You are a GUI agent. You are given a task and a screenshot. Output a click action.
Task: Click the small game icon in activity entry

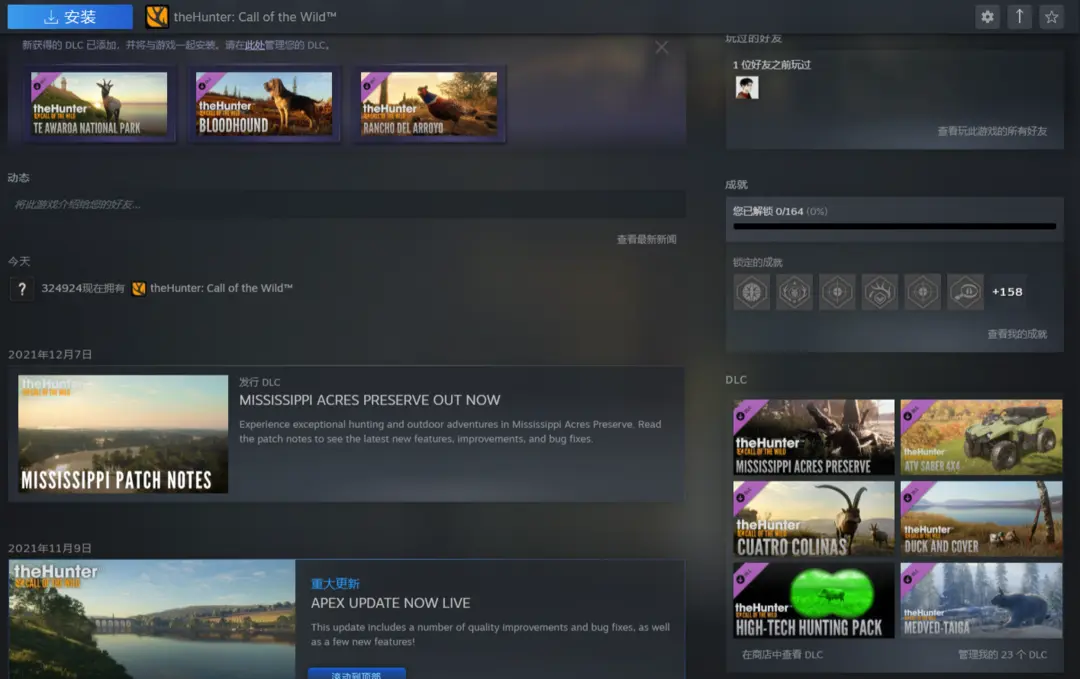pyautogui.click(x=138, y=289)
